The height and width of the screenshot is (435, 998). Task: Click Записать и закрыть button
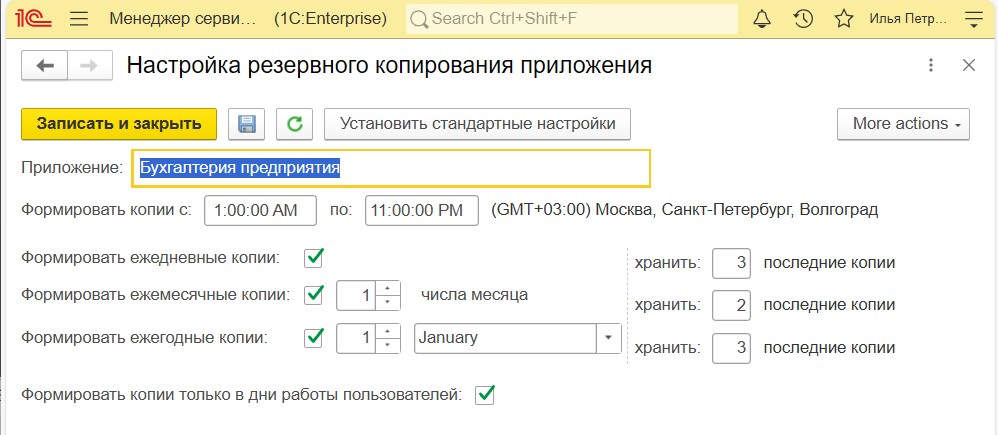tap(119, 124)
